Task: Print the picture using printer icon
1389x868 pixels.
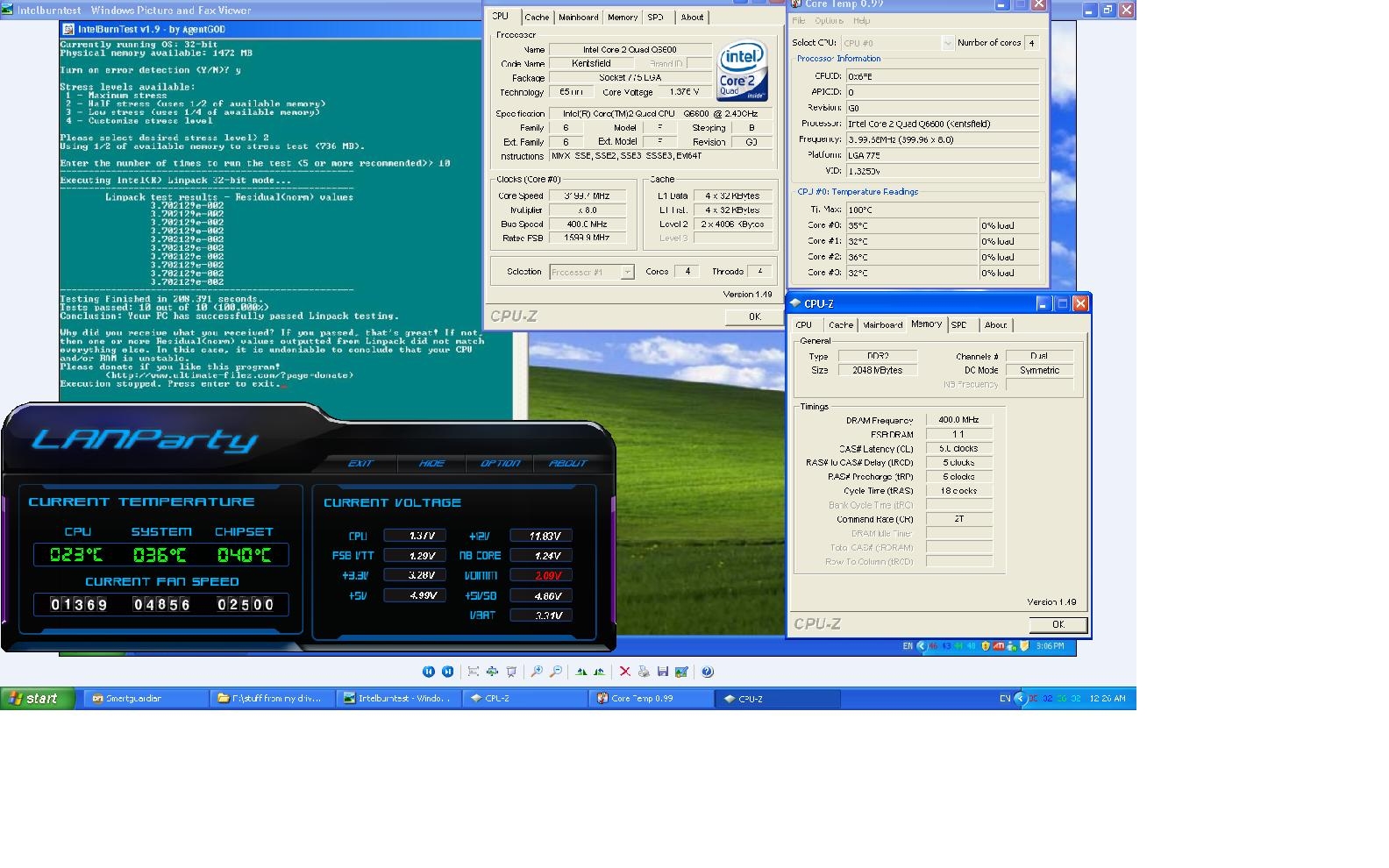Action: (x=644, y=672)
